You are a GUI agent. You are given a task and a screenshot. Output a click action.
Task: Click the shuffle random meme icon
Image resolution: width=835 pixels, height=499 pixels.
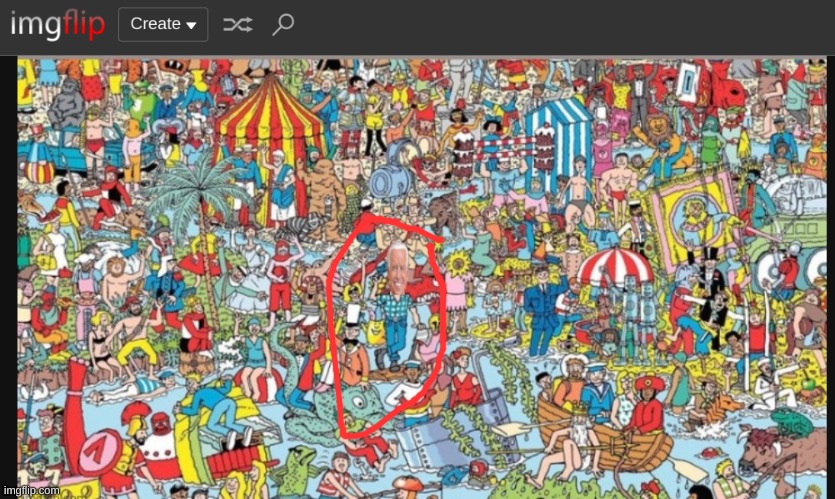238,24
